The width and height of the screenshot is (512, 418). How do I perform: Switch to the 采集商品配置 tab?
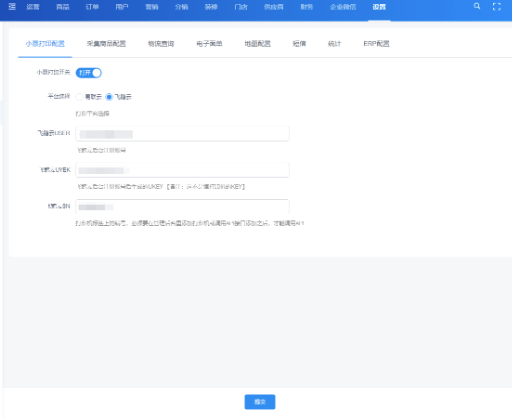coord(106,44)
